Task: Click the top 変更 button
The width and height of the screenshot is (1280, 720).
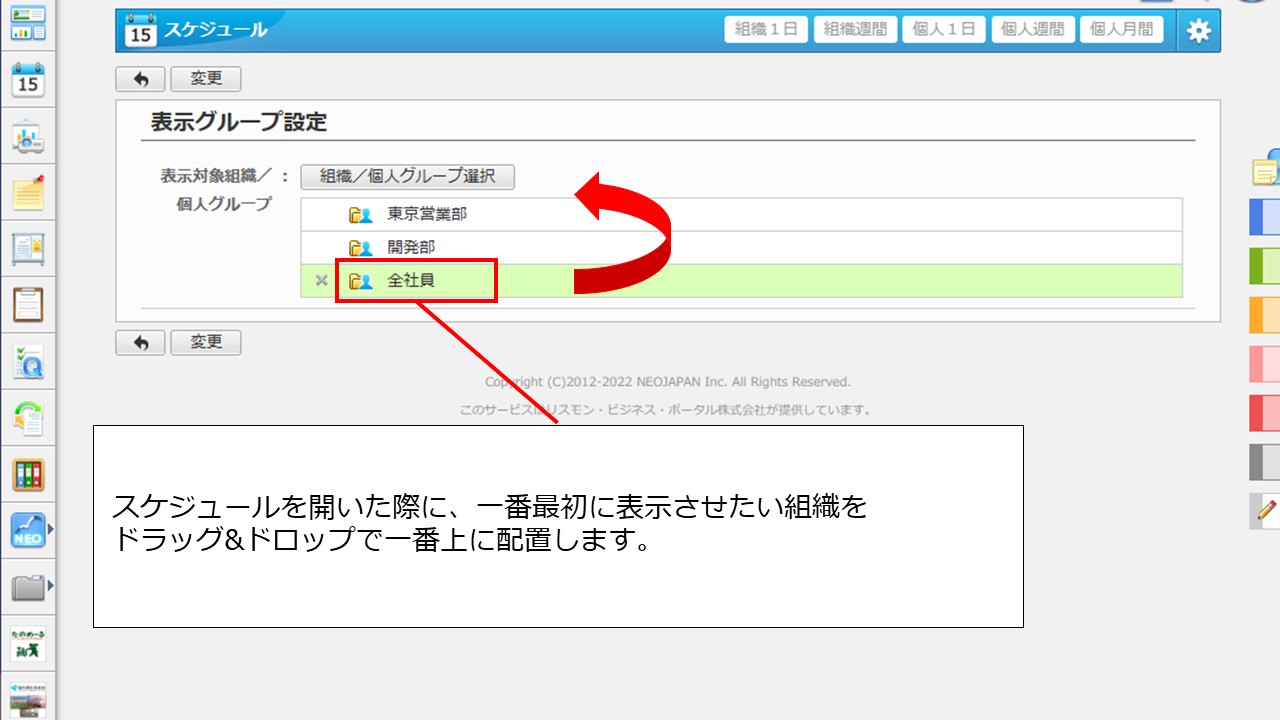Action: click(x=206, y=79)
